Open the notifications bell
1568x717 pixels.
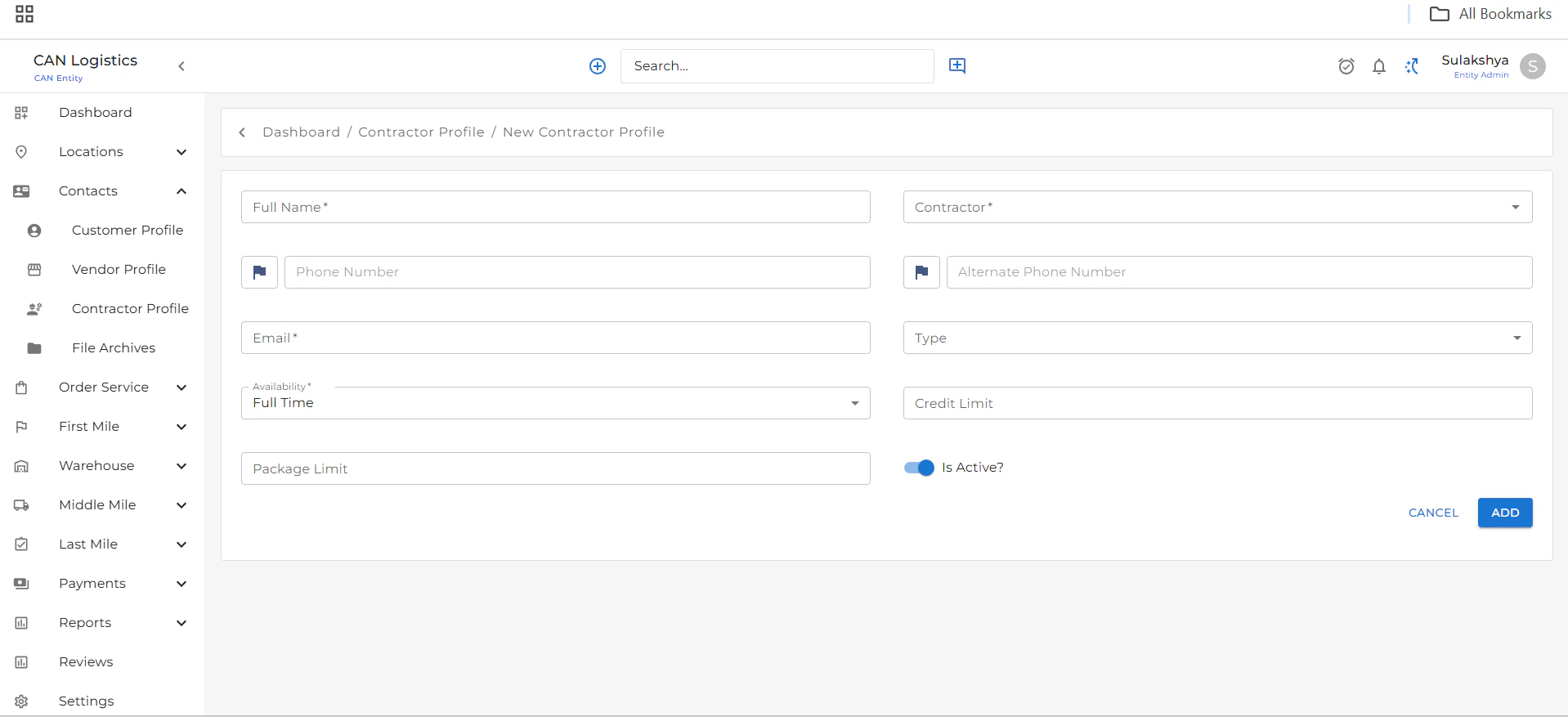coord(1379,66)
